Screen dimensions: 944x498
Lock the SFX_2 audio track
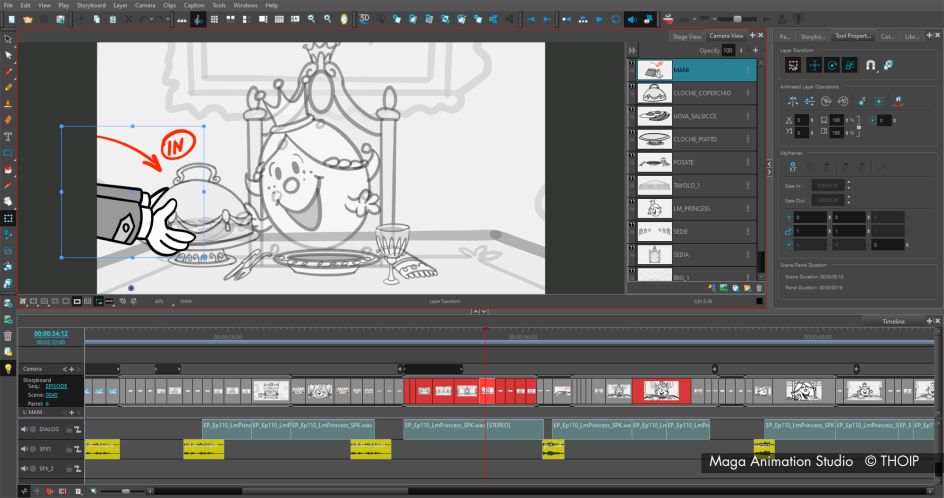coord(69,468)
